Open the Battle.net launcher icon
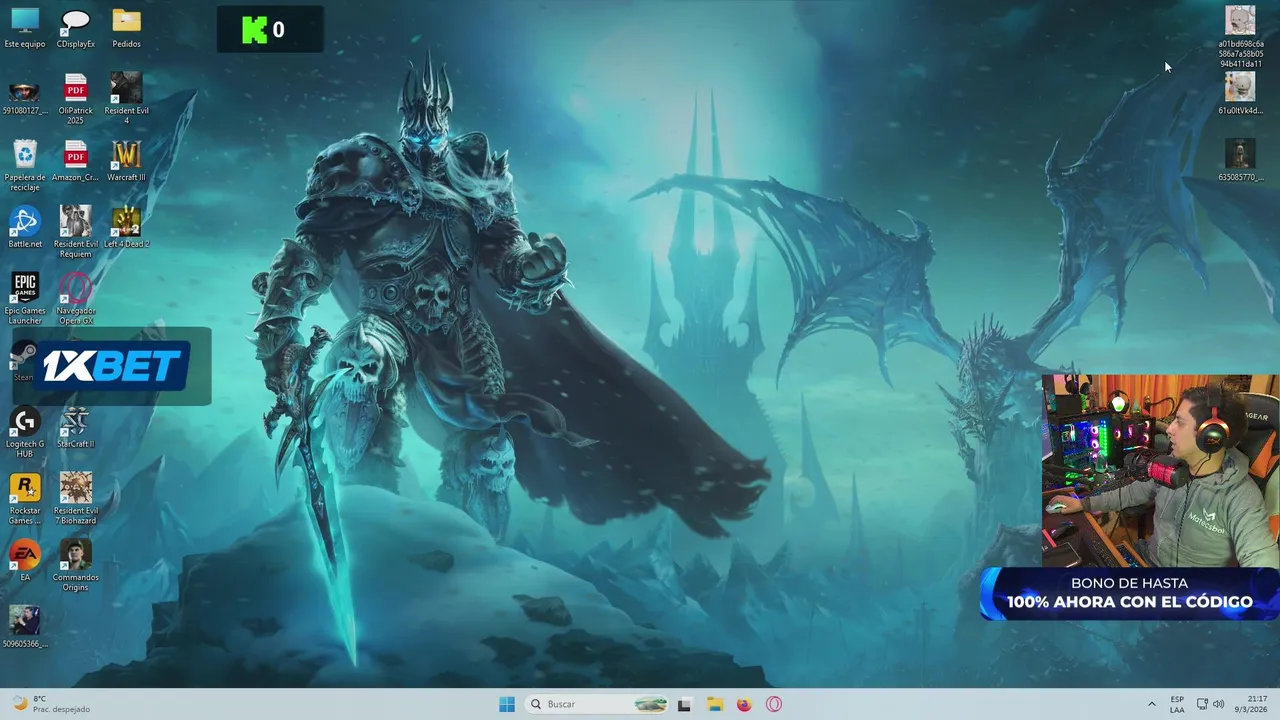1280x720 pixels. click(x=25, y=228)
